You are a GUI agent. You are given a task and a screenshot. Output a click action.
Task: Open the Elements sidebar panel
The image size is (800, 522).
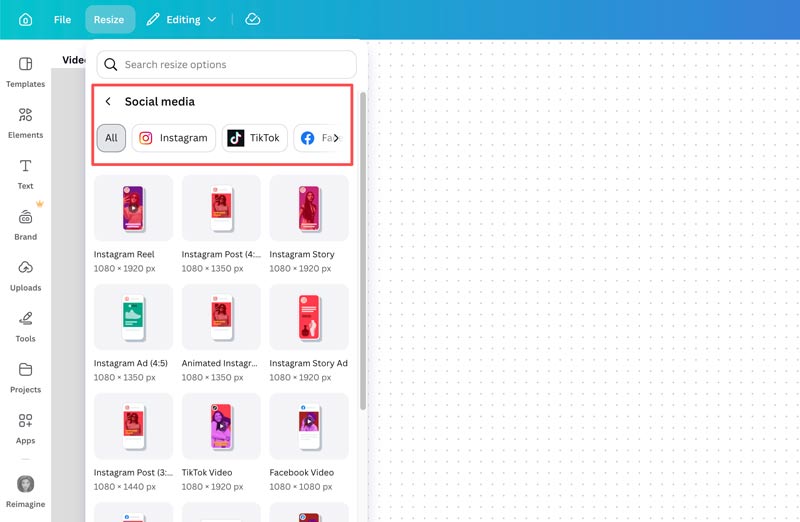(x=26, y=123)
